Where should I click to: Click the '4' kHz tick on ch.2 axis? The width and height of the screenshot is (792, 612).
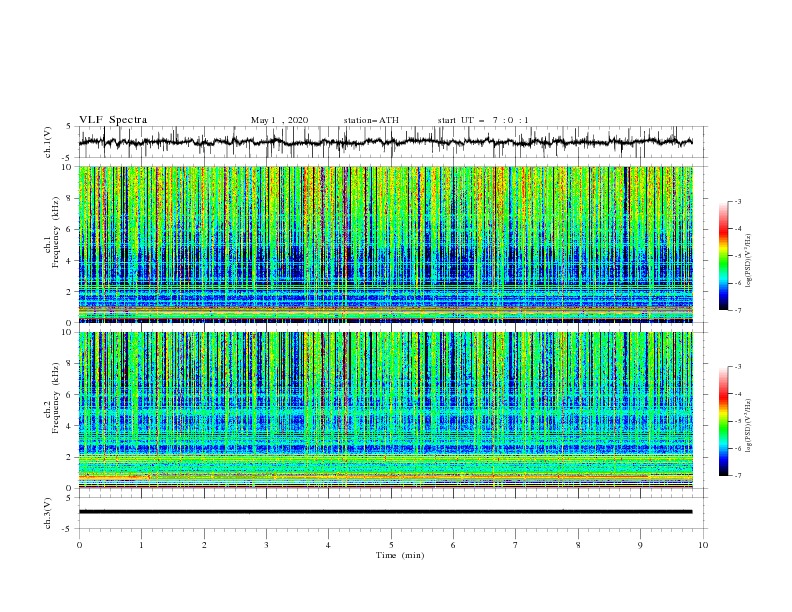coord(70,426)
